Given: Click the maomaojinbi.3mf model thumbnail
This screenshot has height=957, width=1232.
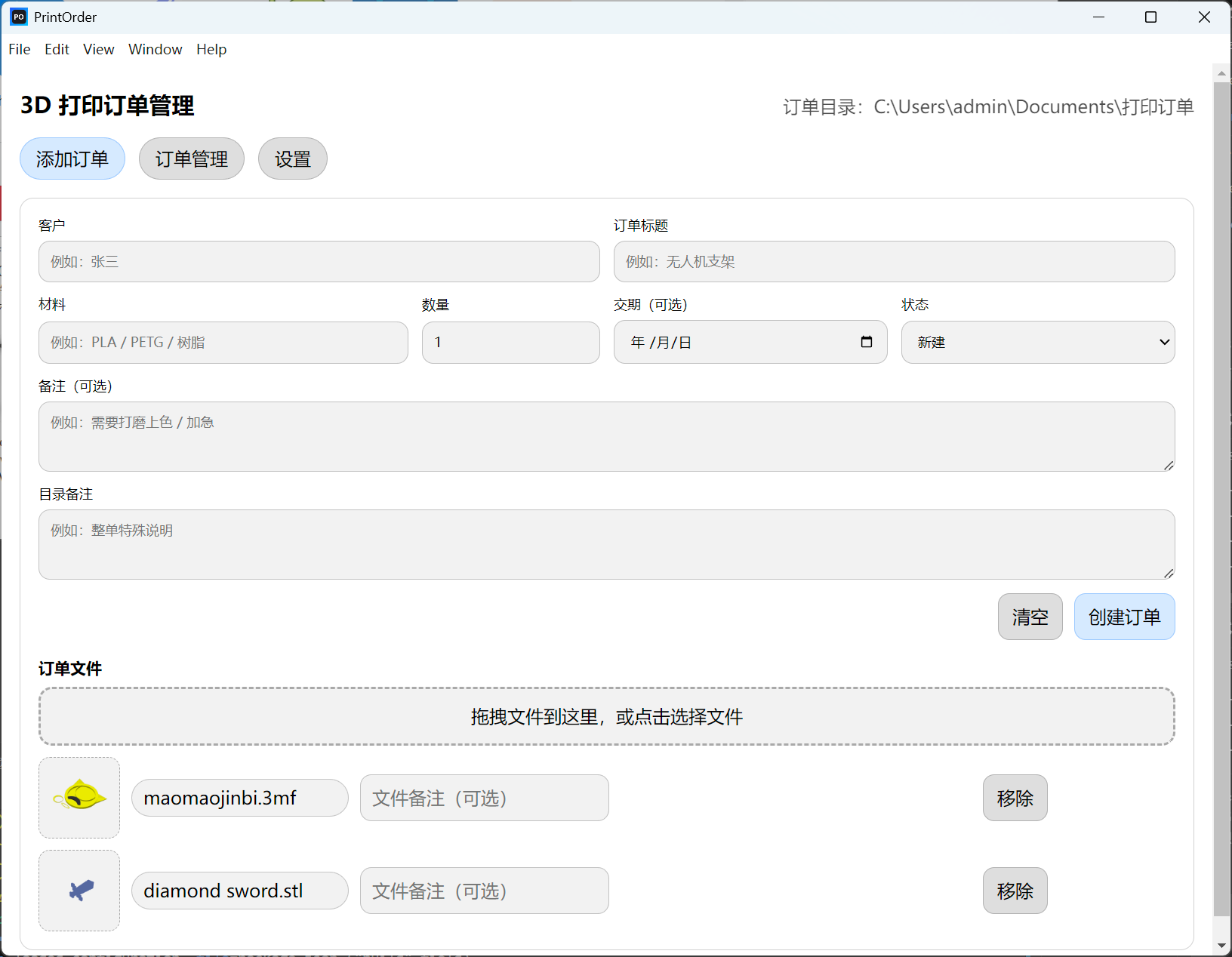Looking at the screenshot, I should 79,797.
